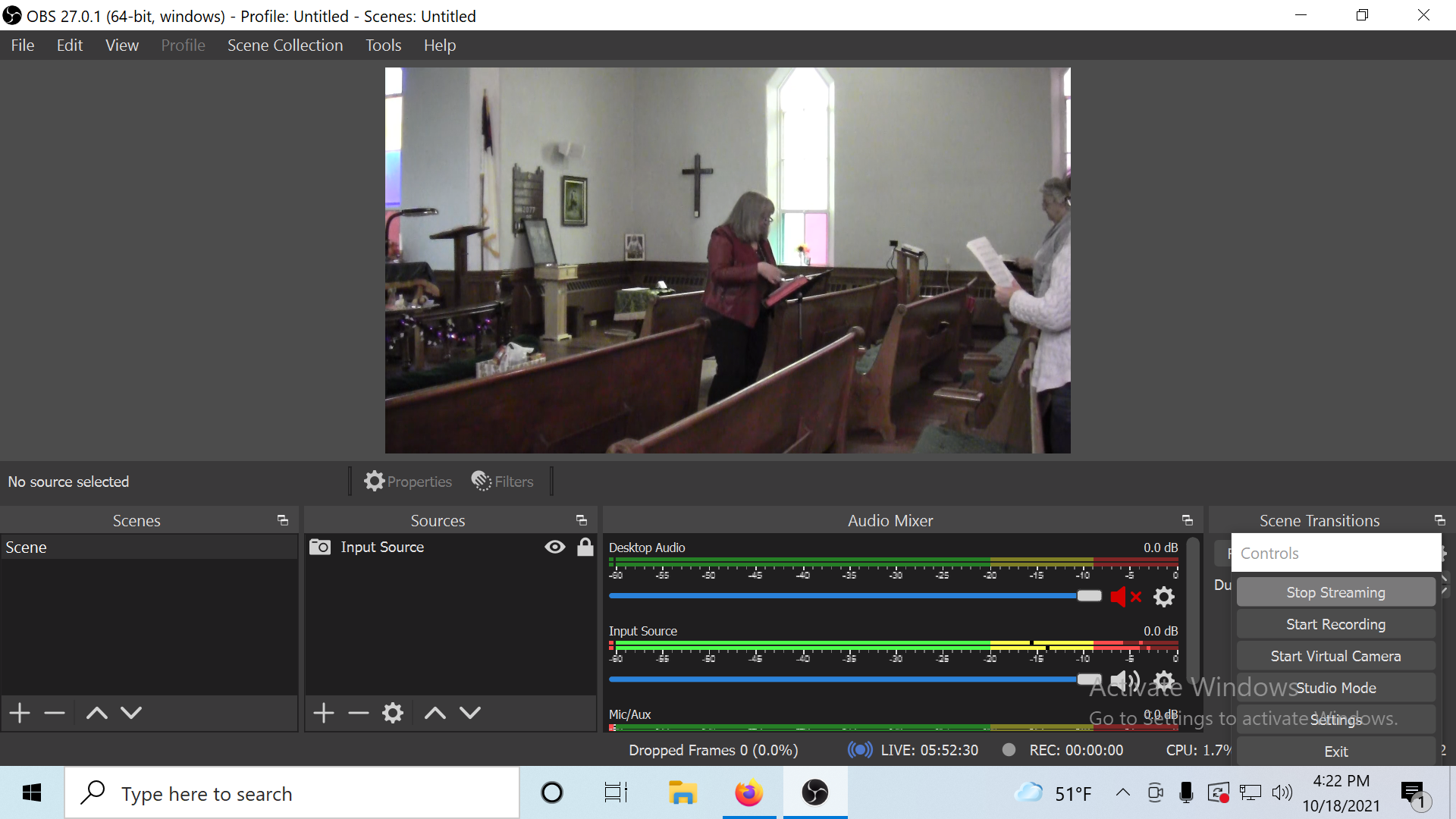Open source properties gear in Sources panel
Viewport: 1456px width, 819px height.
pyautogui.click(x=393, y=713)
